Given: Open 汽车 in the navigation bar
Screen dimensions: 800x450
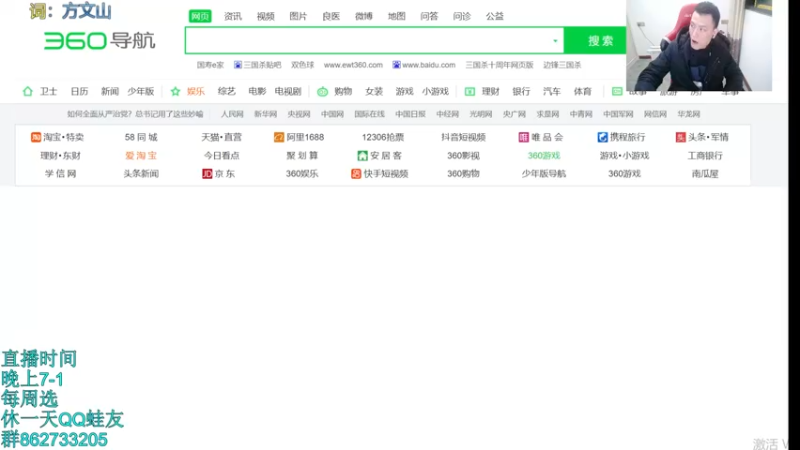Looking at the screenshot, I should point(552,91).
